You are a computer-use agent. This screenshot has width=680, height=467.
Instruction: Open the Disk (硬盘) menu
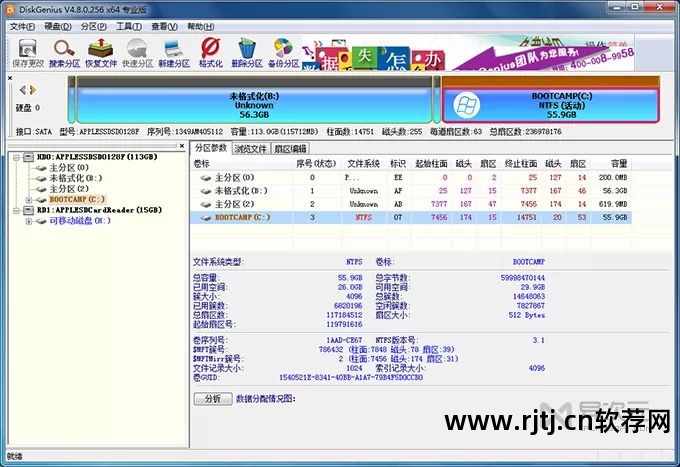[58, 26]
